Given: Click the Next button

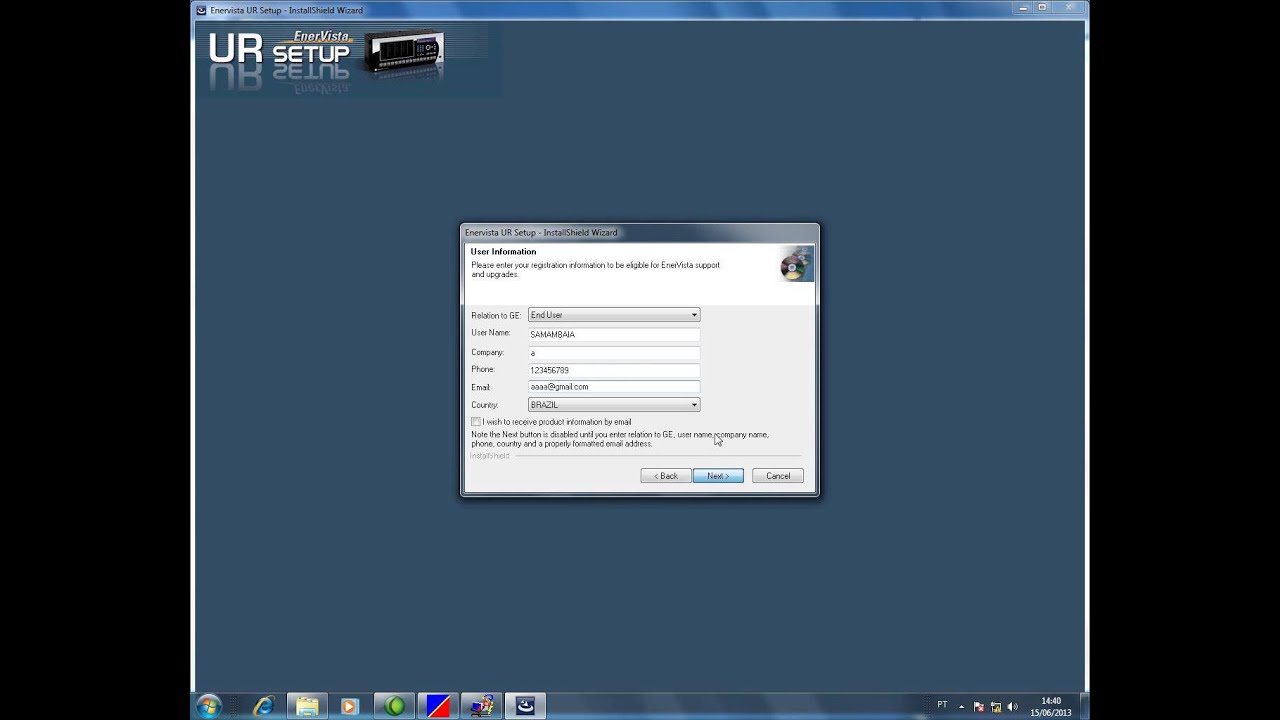Looking at the screenshot, I should (x=718, y=476).
